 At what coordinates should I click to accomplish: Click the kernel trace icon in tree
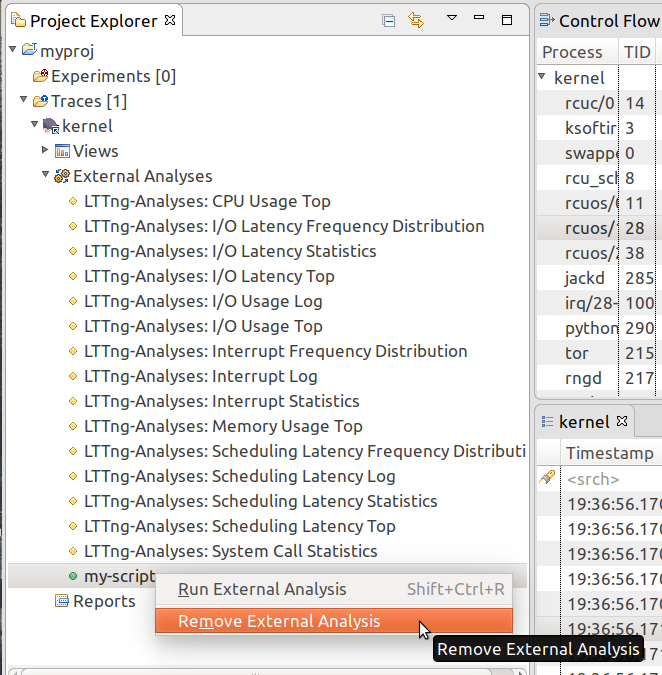(x=50, y=126)
